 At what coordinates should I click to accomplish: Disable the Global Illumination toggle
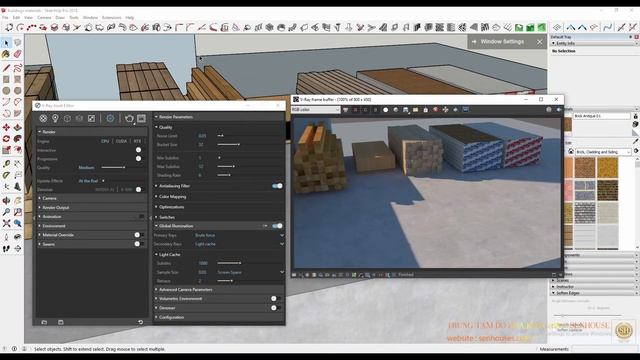[277, 226]
